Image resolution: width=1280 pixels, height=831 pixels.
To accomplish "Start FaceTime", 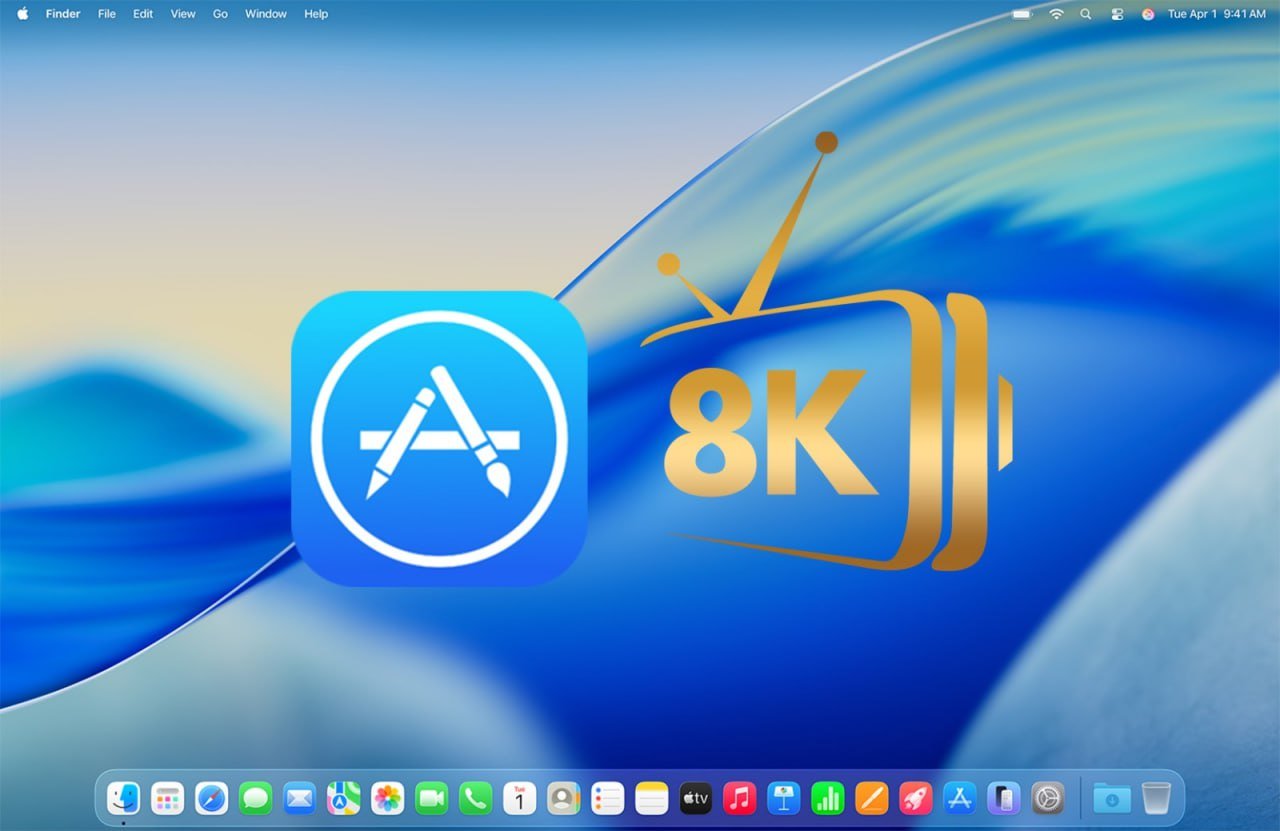I will tap(430, 798).
